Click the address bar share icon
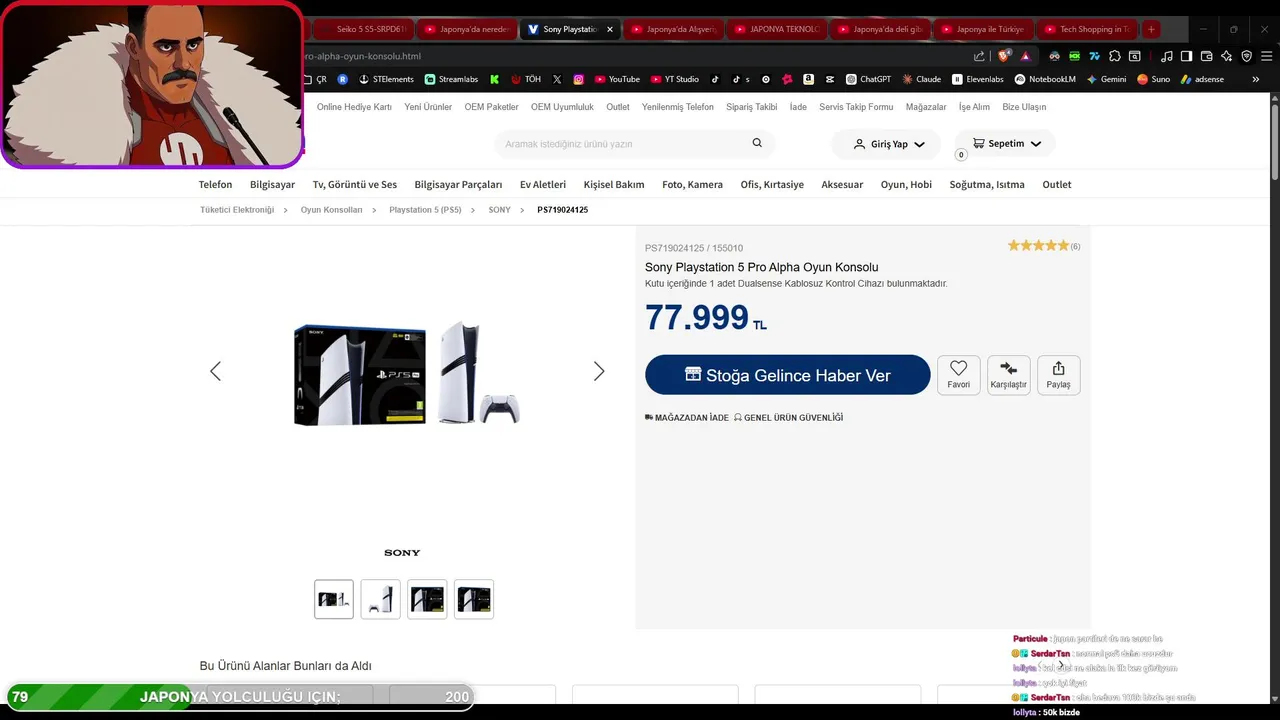1280x720 pixels. pos(979,56)
